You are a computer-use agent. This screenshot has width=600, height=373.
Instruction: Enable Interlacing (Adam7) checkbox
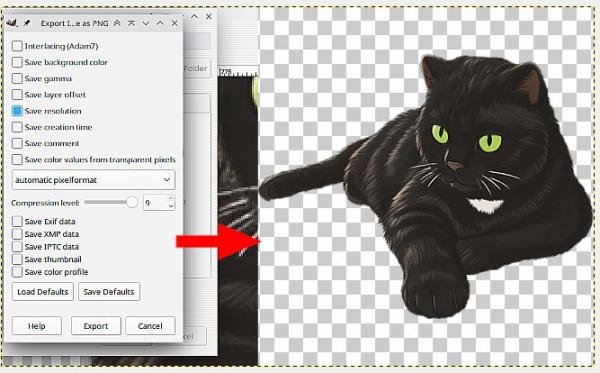click(17, 46)
